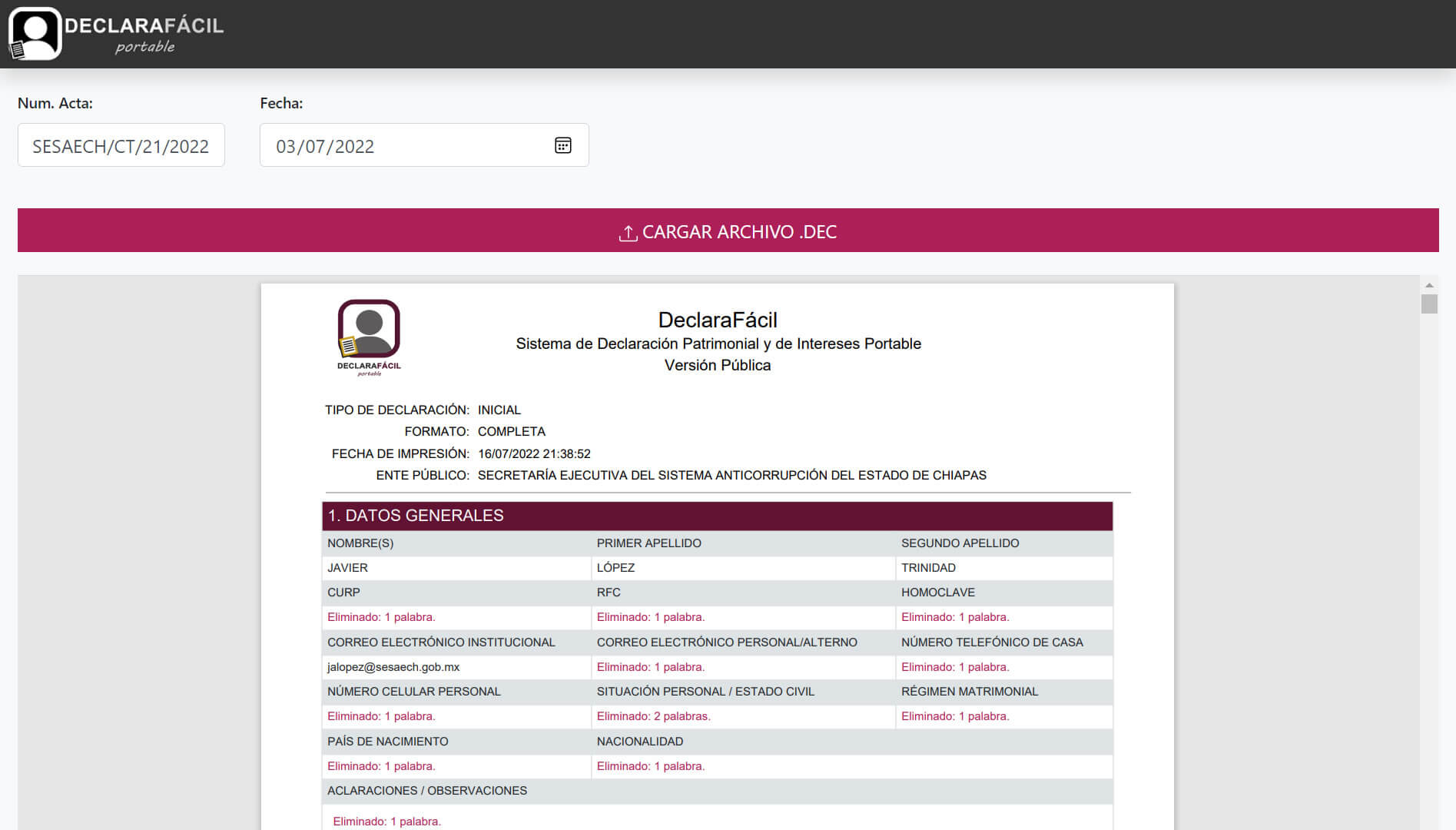Click the redacted value under CURP
Image resolution: width=1456 pixels, height=830 pixels.
pos(381,617)
